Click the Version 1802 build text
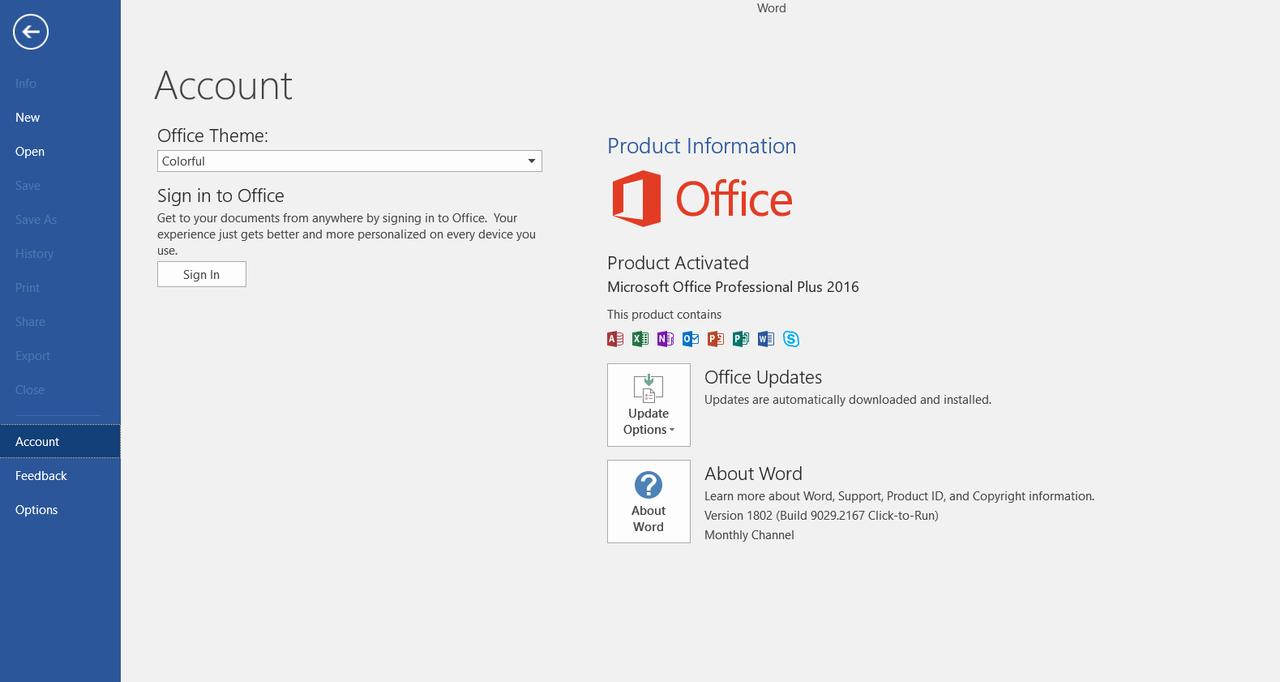1280x682 pixels. pos(821,516)
